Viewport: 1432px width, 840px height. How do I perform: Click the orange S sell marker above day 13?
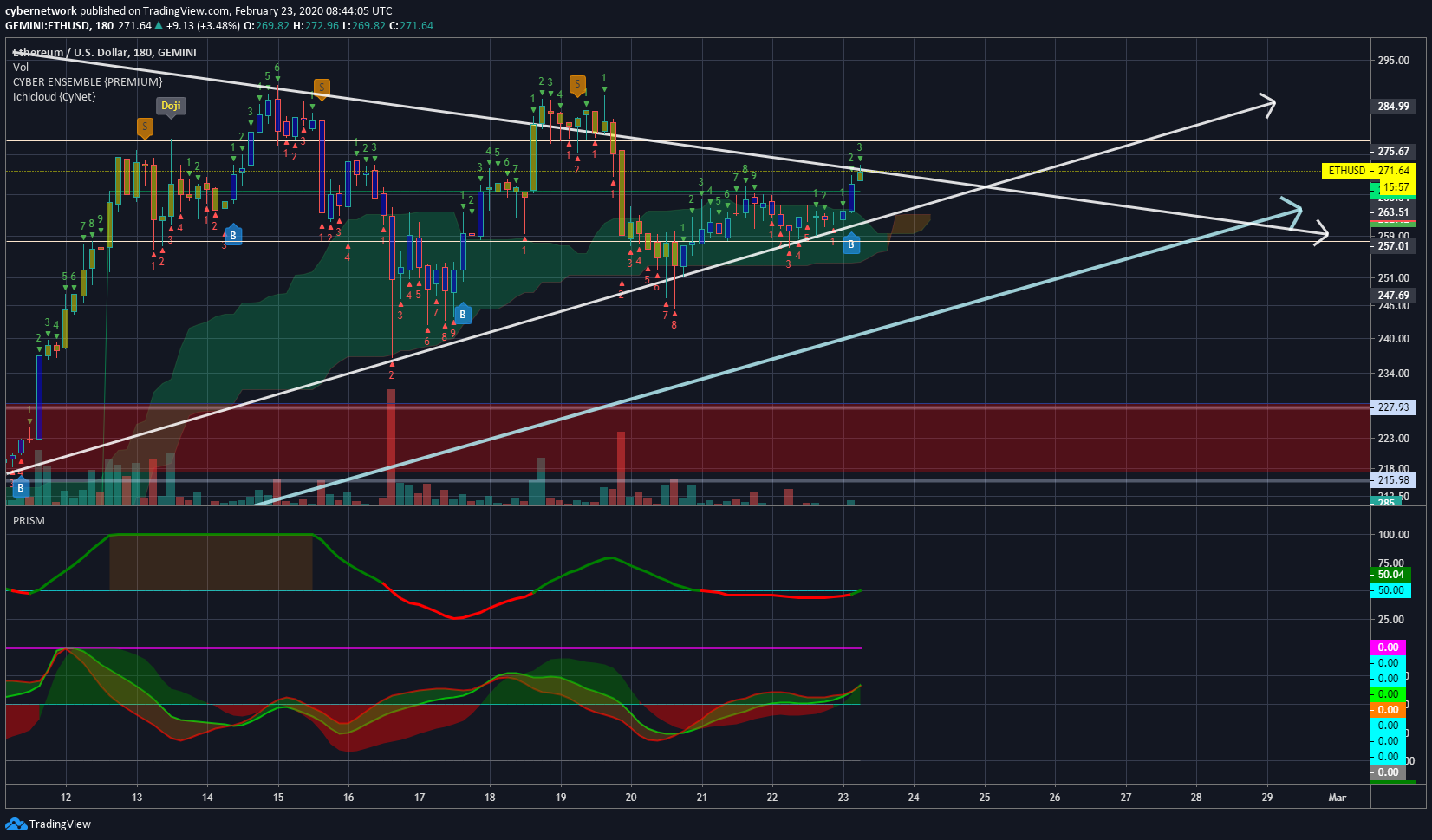point(145,127)
